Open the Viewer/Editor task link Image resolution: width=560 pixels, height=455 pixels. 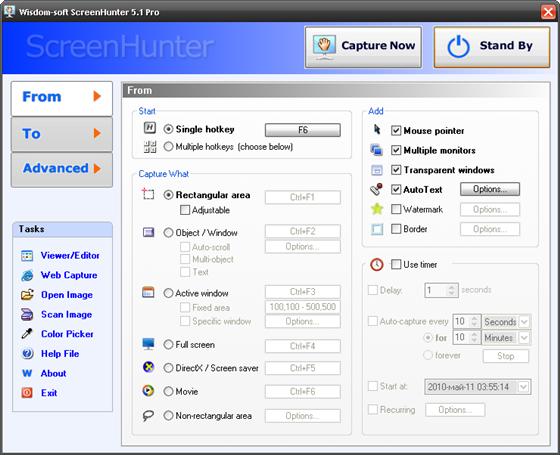[70, 256]
